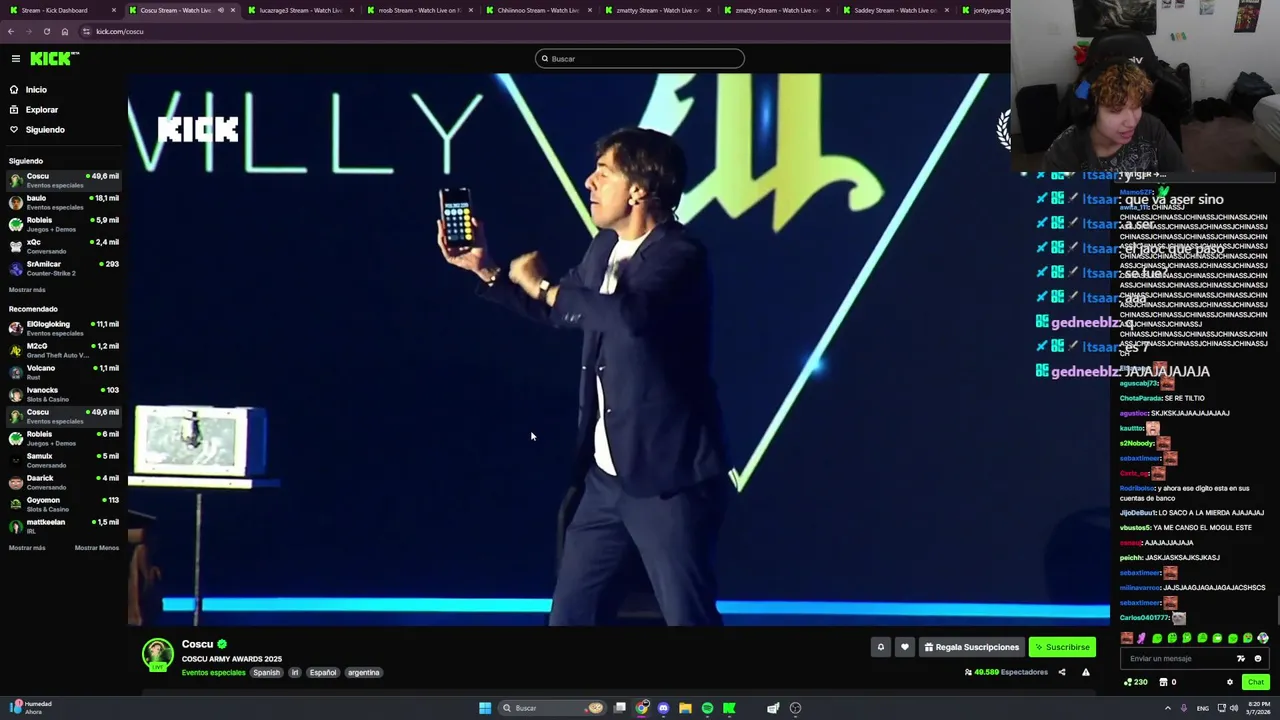Open Explorar in sidebar
This screenshot has width=1280, height=720.
(41, 110)
